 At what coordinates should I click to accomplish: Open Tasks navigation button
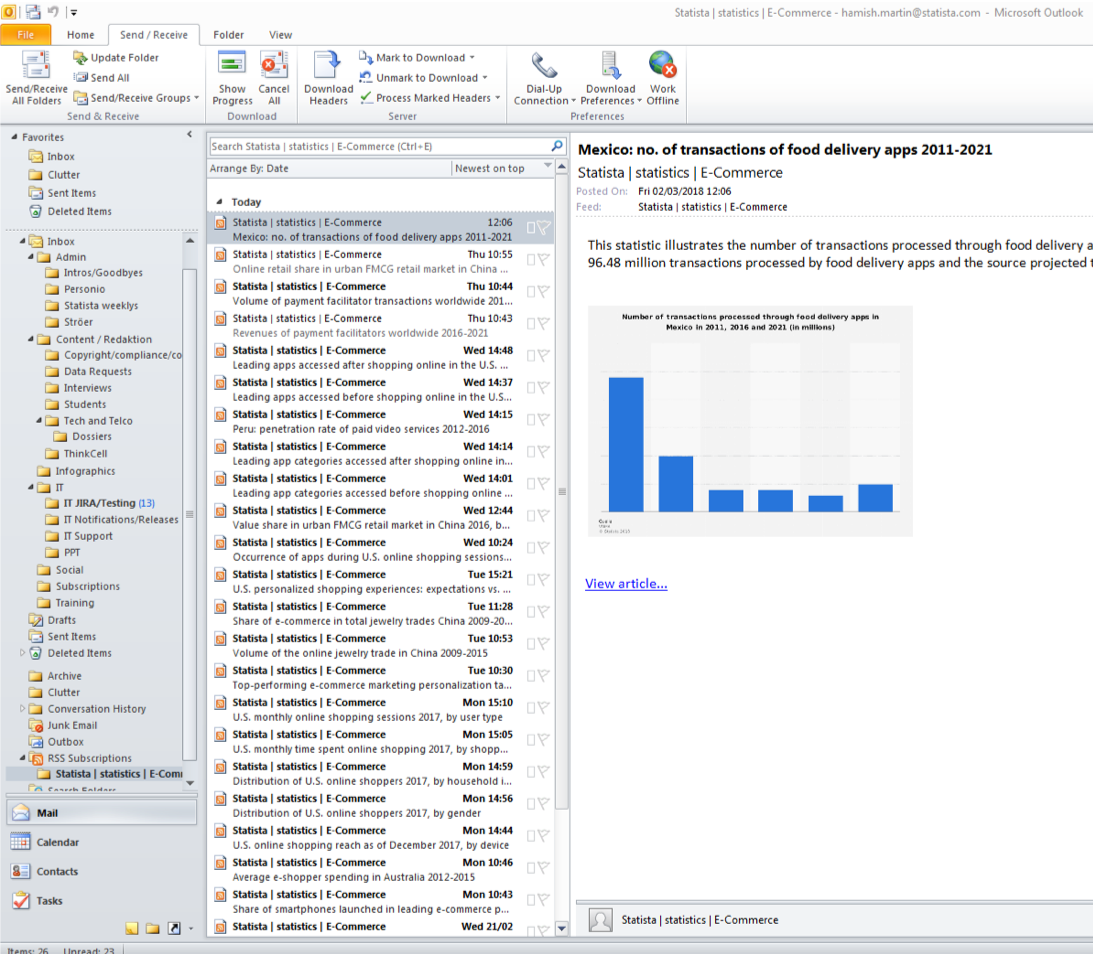click(x=102, y=900)
